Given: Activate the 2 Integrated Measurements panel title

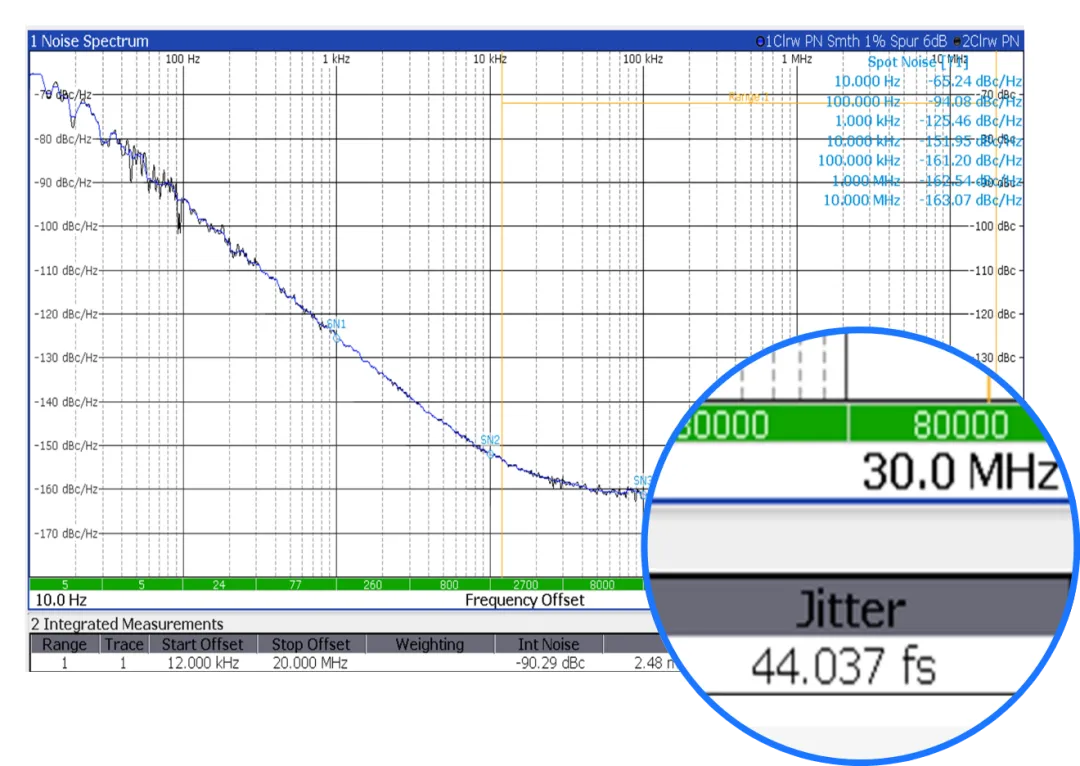Looking at the screenshot, I should tap(127, 624).
